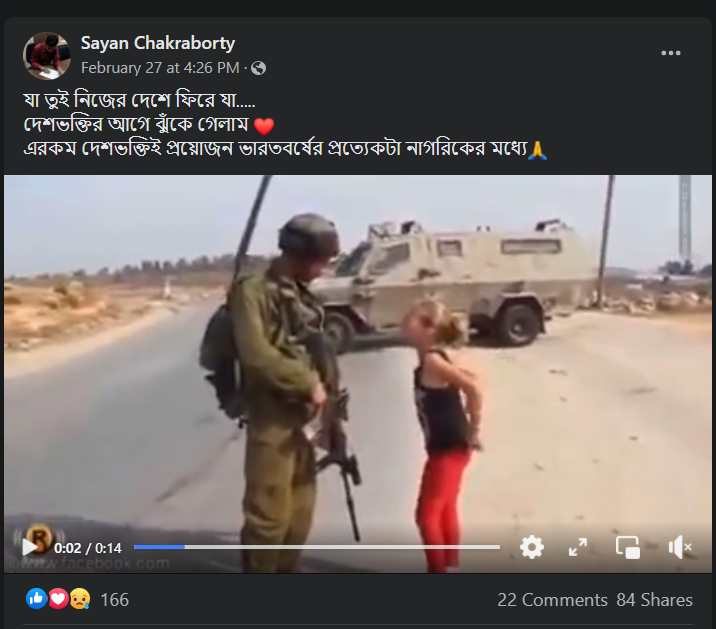Open Sayan Chakraborty's profile name link
716x629 pixels.
click(158, 43)
